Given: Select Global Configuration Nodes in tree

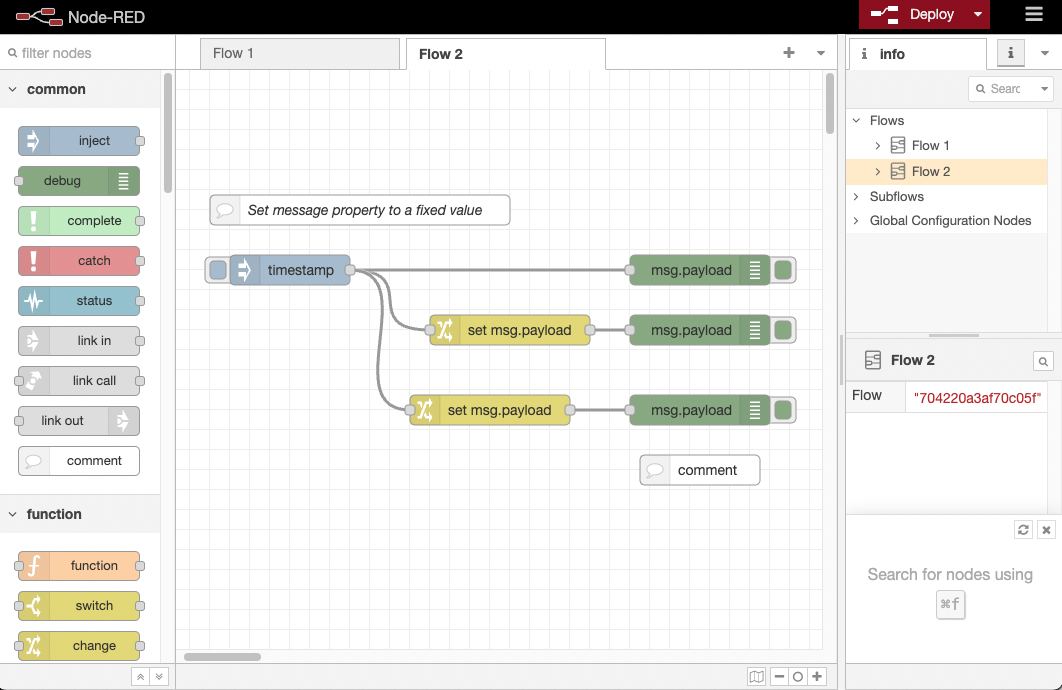Looking at the screenshot, I should pos(950,221).
